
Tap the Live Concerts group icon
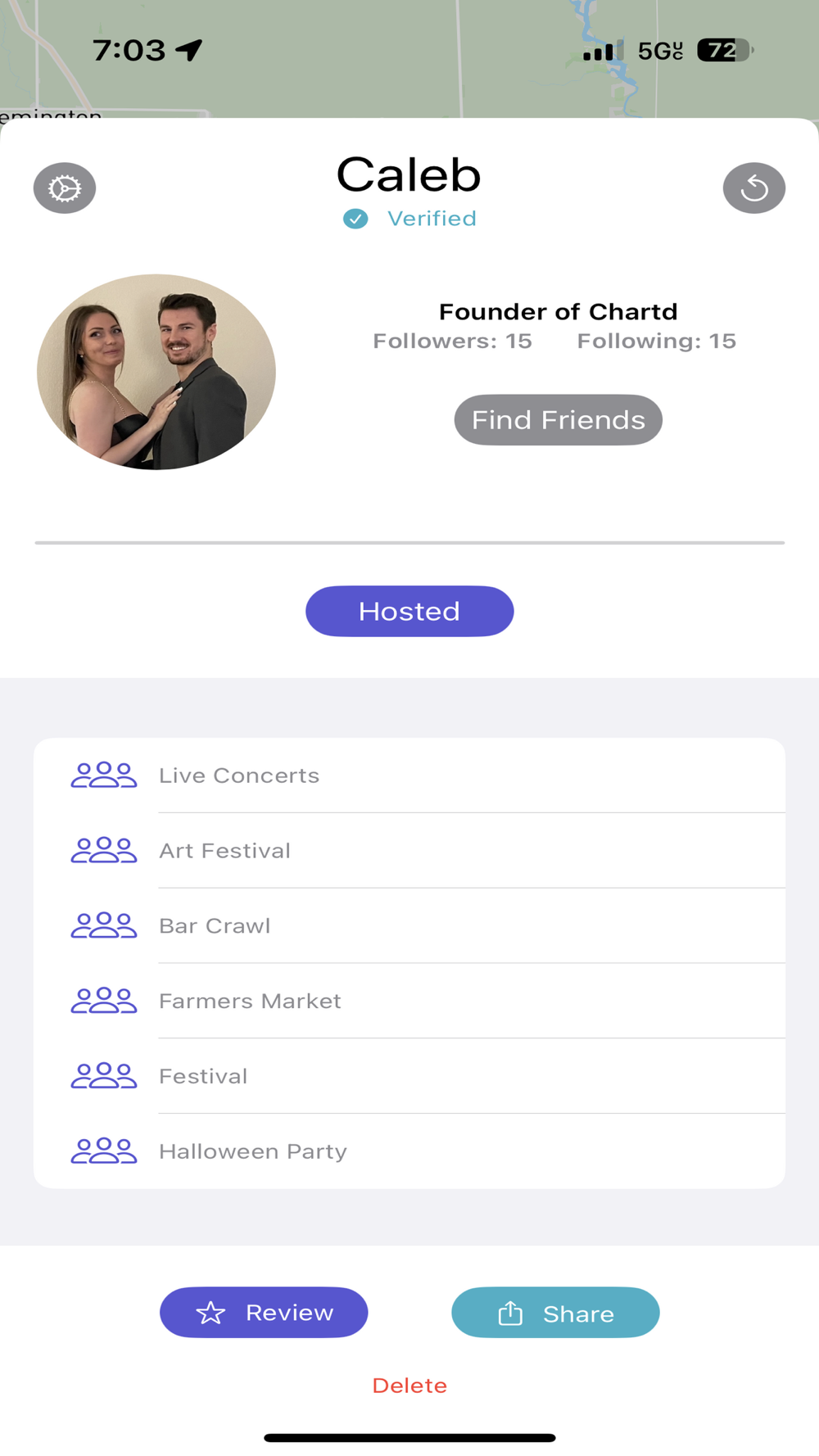pyautogui.click(x=104, y=775)
